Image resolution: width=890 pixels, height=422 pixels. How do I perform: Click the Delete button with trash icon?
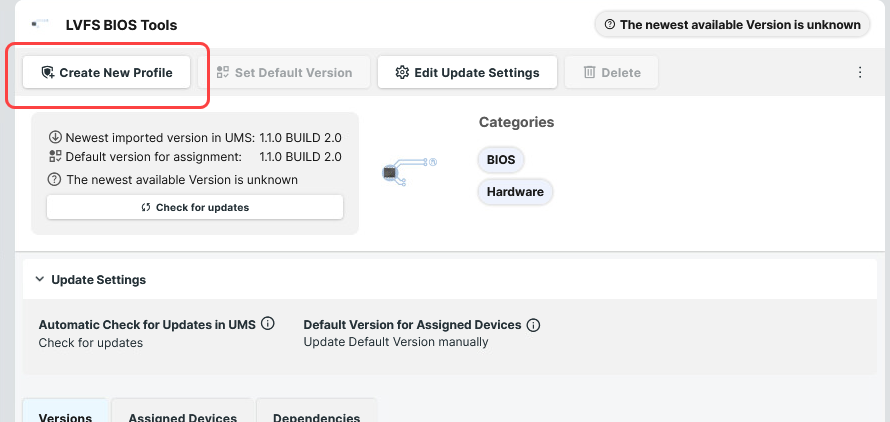[x=611, y=73]
